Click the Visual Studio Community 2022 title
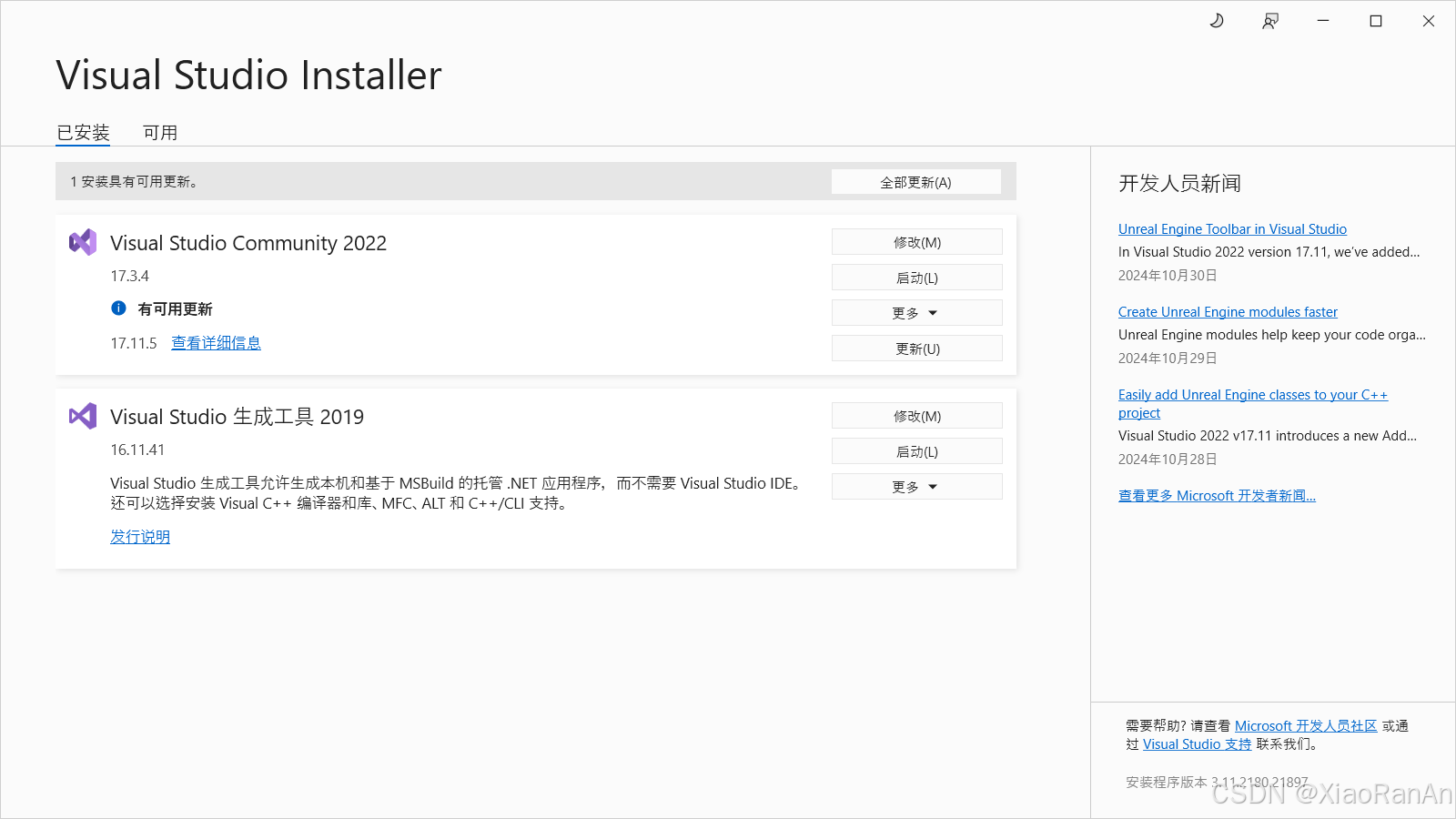1456x819 pixels. [x=248, y=243]
